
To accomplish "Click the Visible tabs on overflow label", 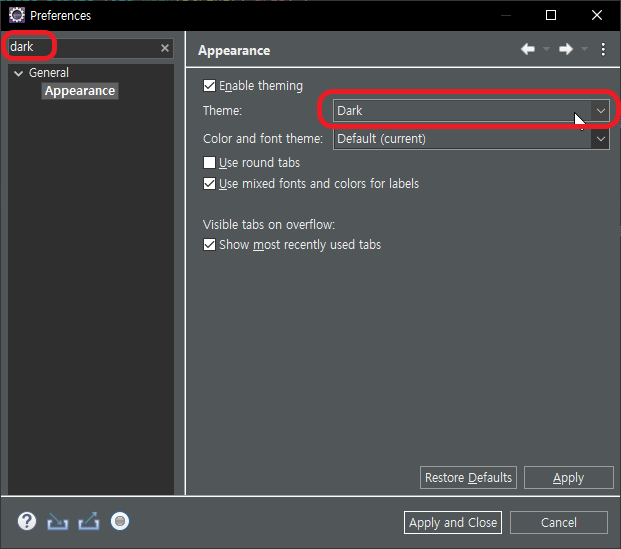I will [x=269, y=225].
